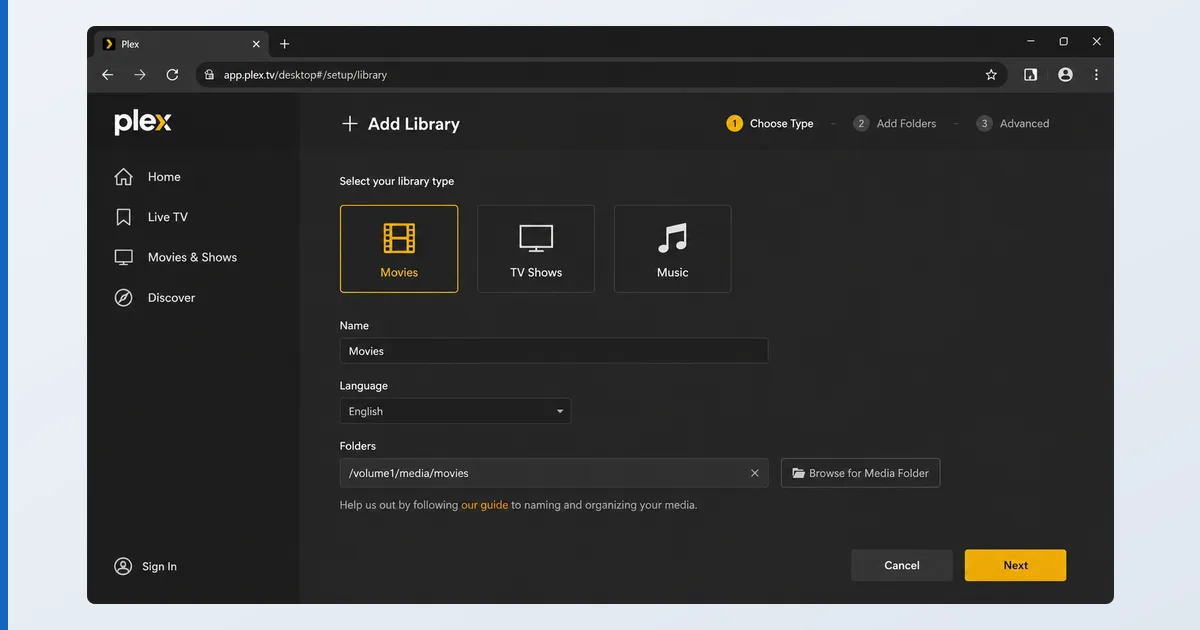This screenshot has width=1200, height=630.
Task: Bookmark this page with star icon
Action: click(991, 75)
